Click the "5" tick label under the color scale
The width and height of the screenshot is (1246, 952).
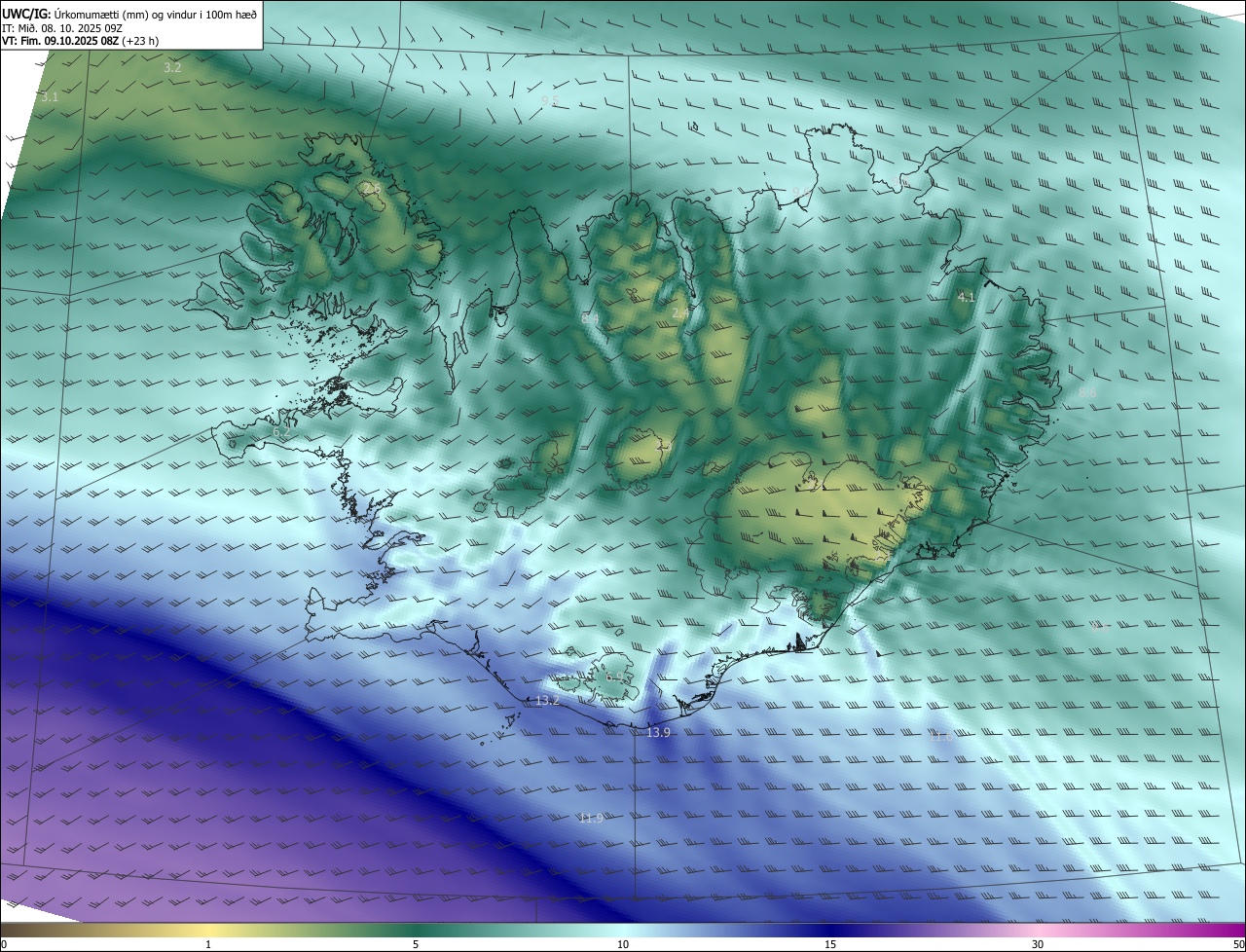416,944
